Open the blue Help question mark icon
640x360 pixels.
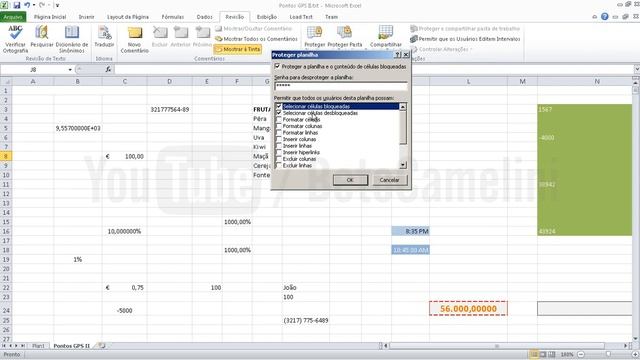tap(604, 17)
